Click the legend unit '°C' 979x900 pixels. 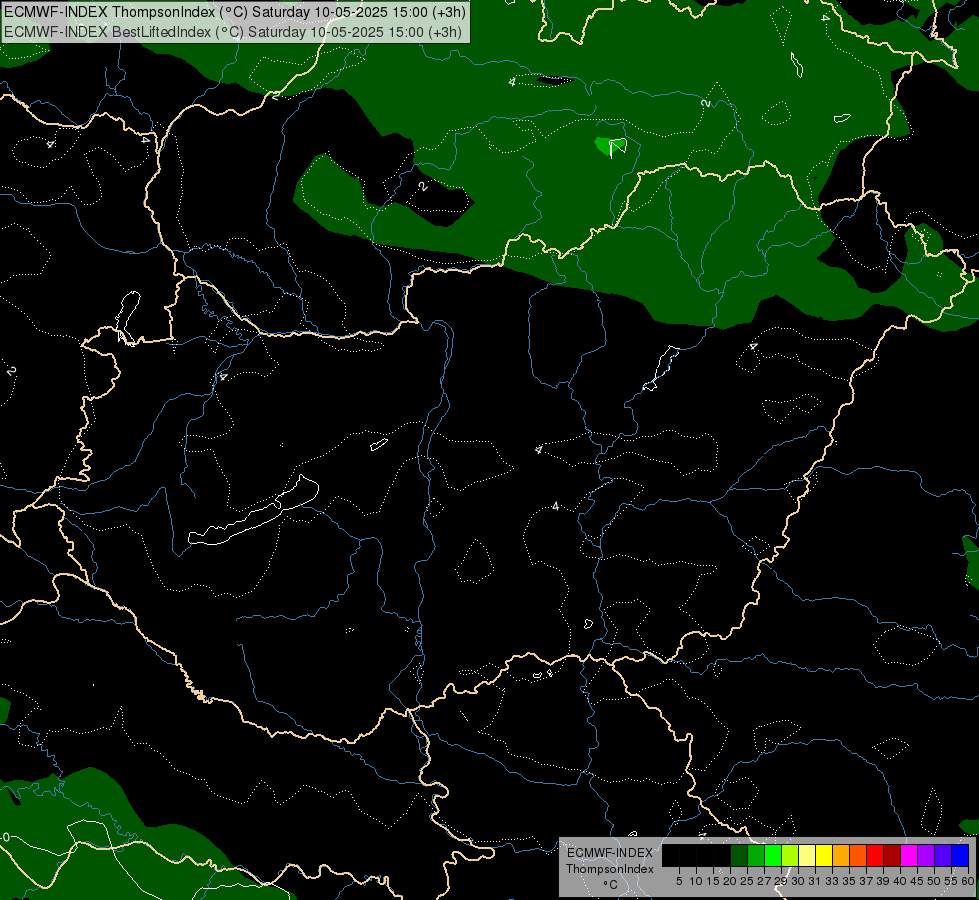[x=610, y=884]
